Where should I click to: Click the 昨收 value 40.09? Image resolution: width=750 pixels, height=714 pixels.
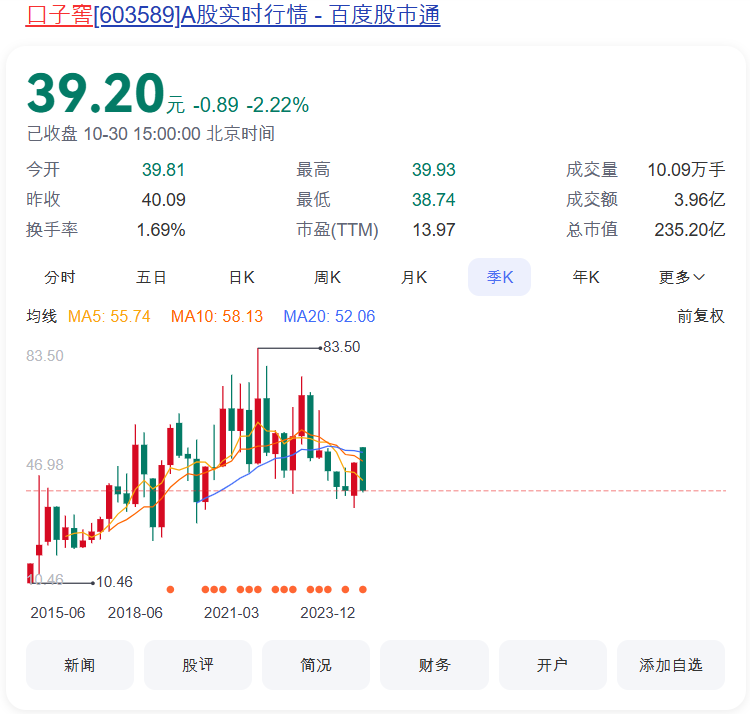point(163,199)
